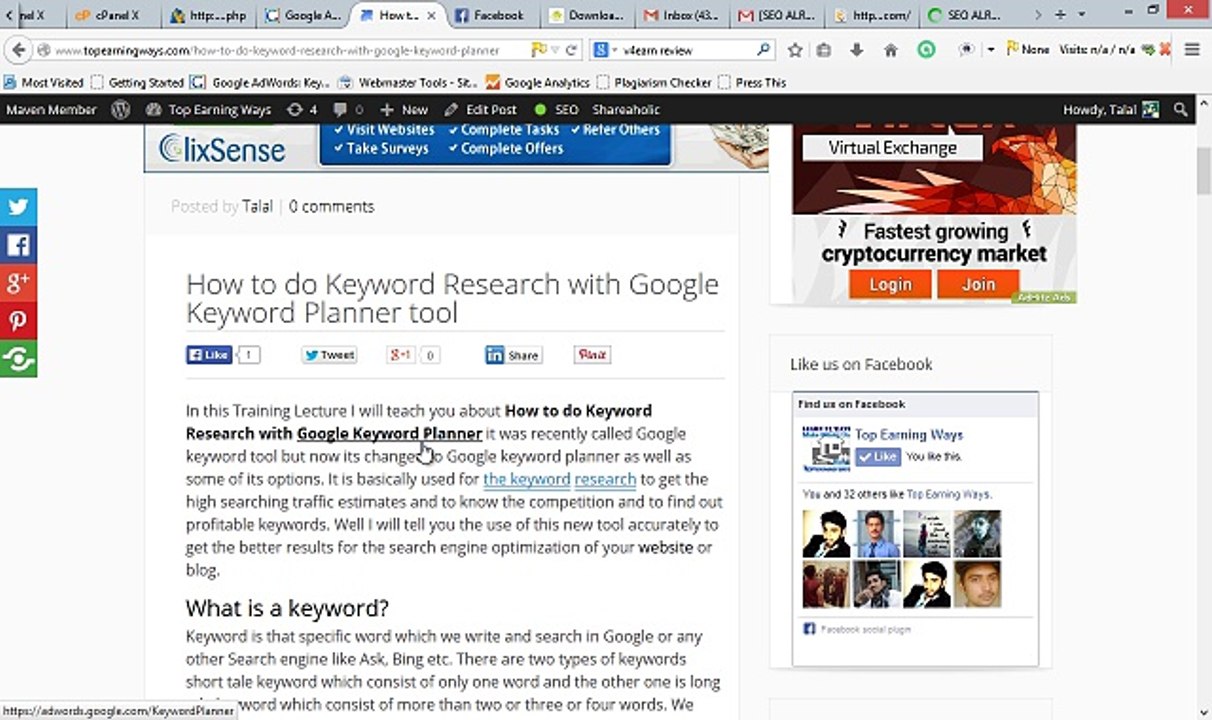
Task: Click Login on cryptocurrency ad
Action: [x=890, y=284]
